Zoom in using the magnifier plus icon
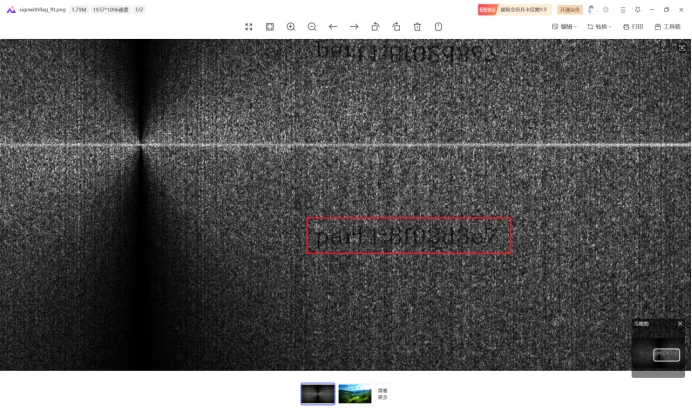 291,27
